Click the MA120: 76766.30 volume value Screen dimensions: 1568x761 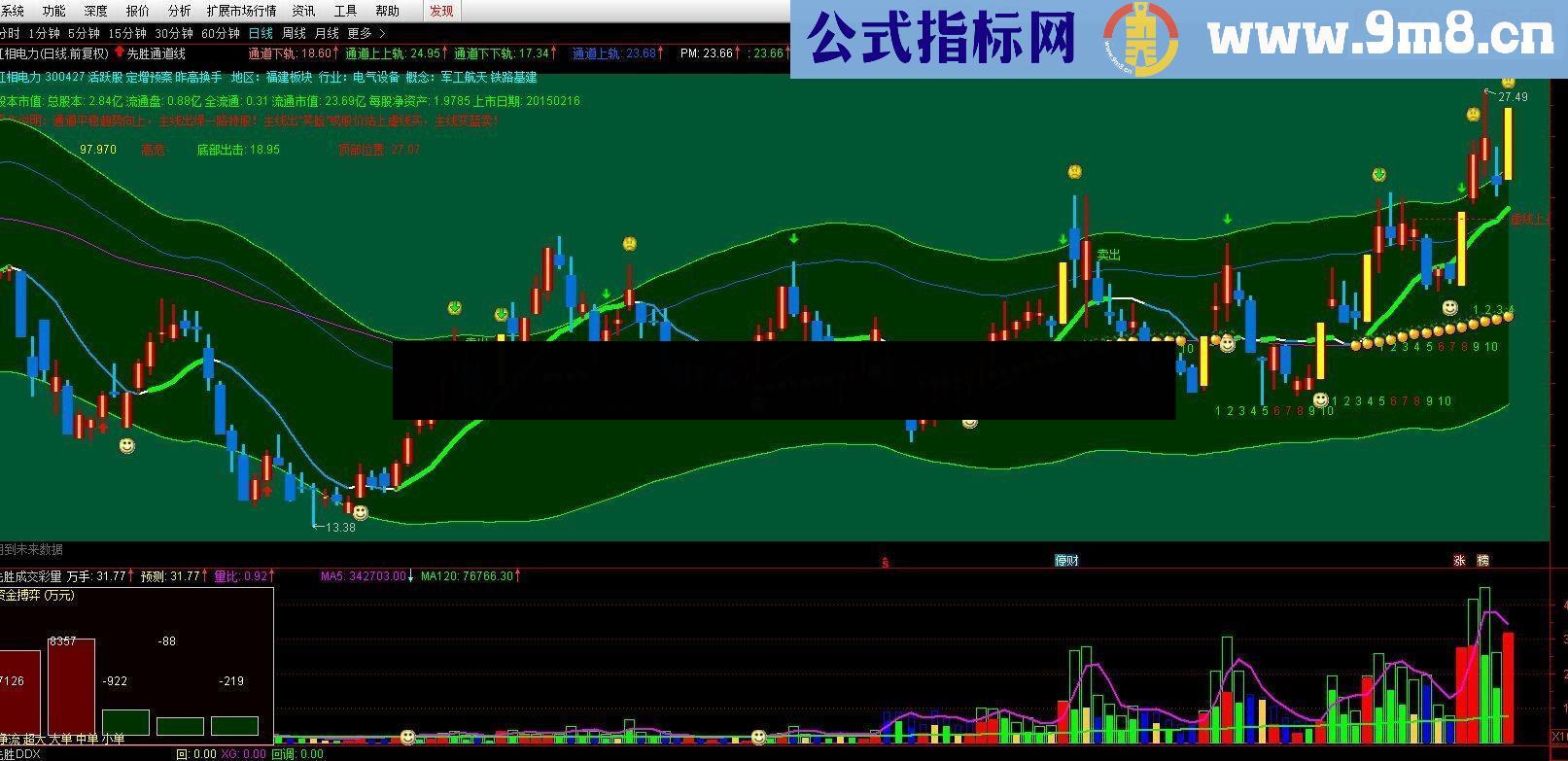pyautogui.click(x=467, y=576)
